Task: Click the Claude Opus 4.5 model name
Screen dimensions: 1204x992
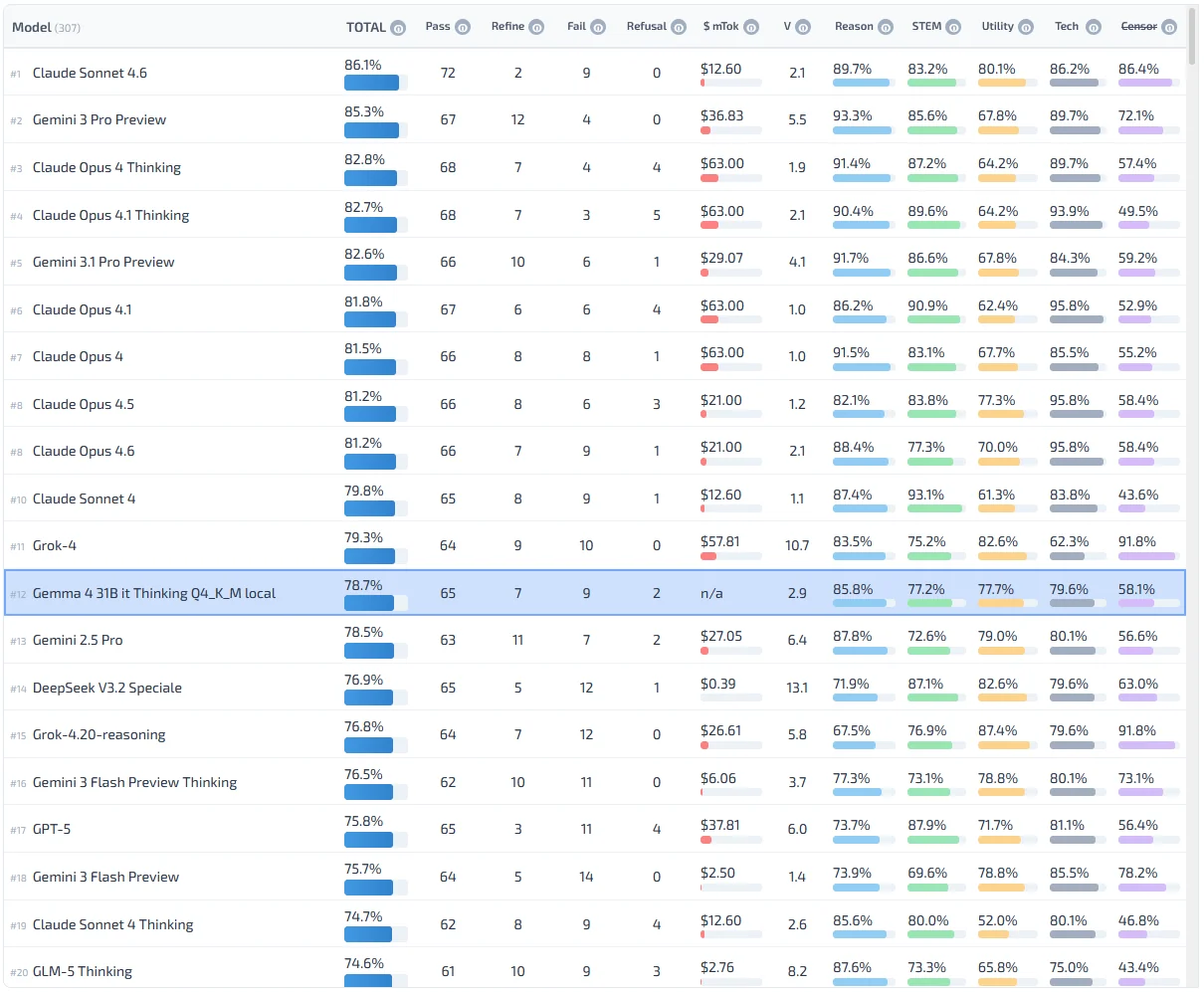Action: point(83,404)
